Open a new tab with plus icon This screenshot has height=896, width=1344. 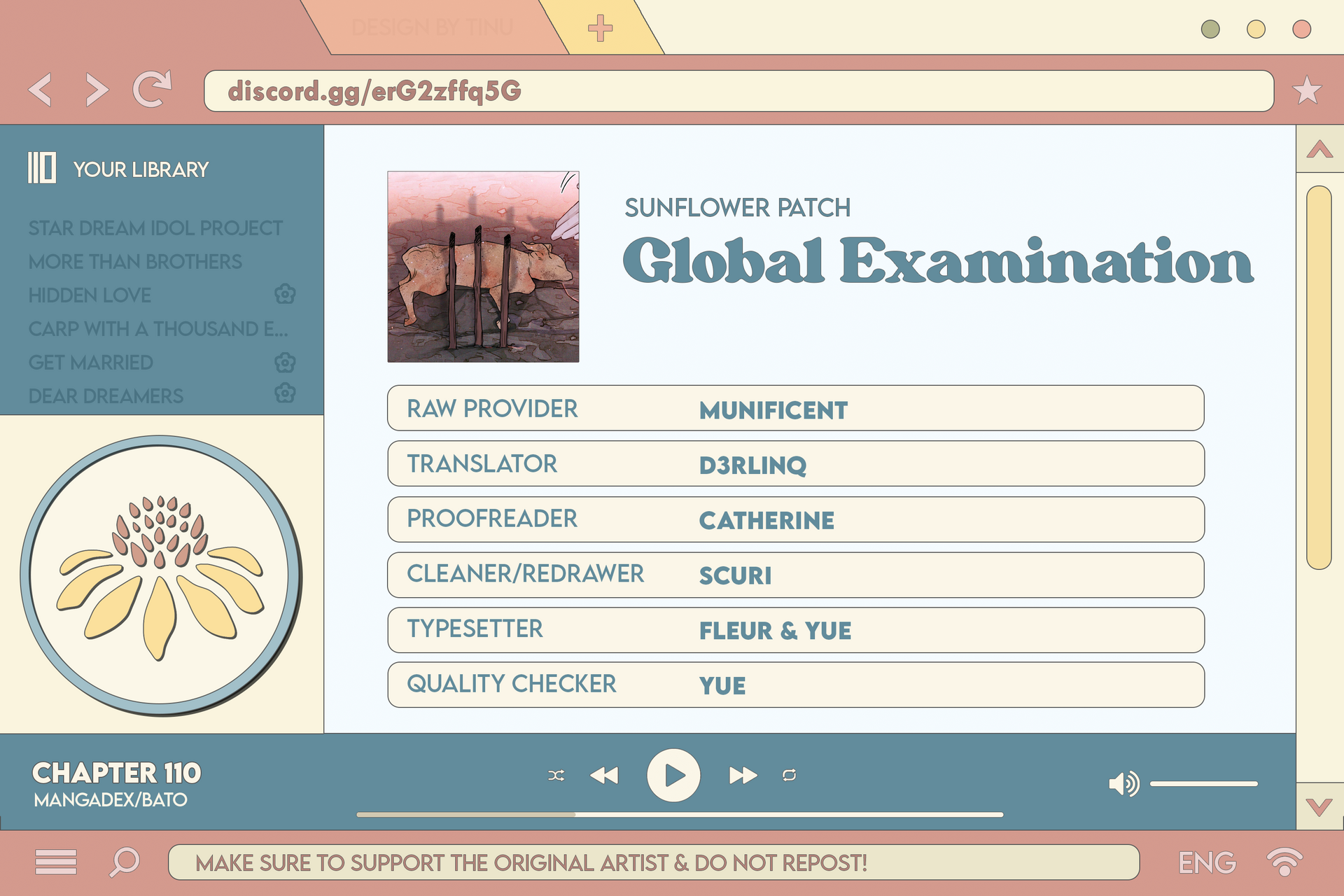point(600,29)
